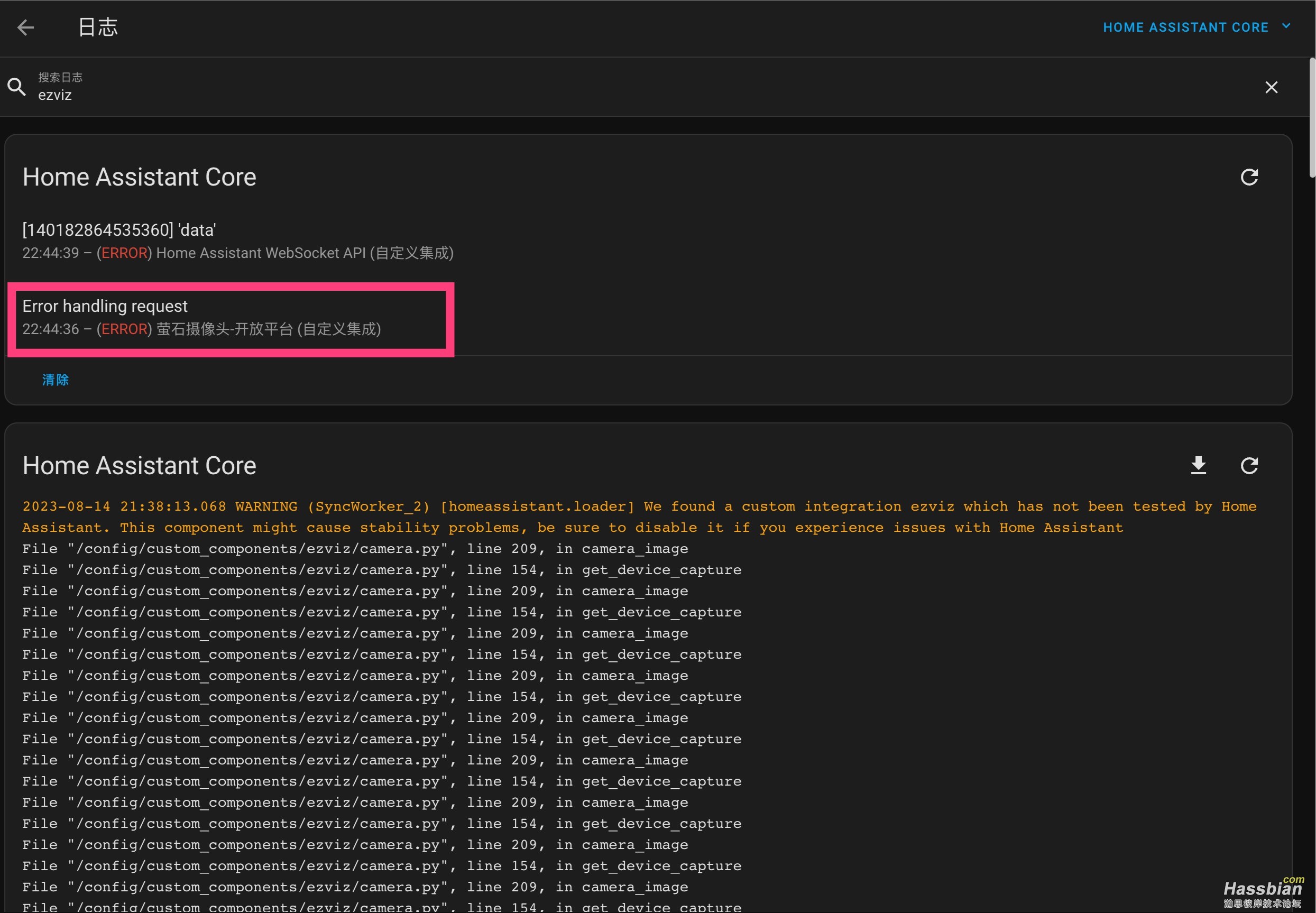Download the full Home Assistant Core log
Image resolution: width=1316 pixels, height=913 pixels.
pyautogui.click(x=1198, y=465)
